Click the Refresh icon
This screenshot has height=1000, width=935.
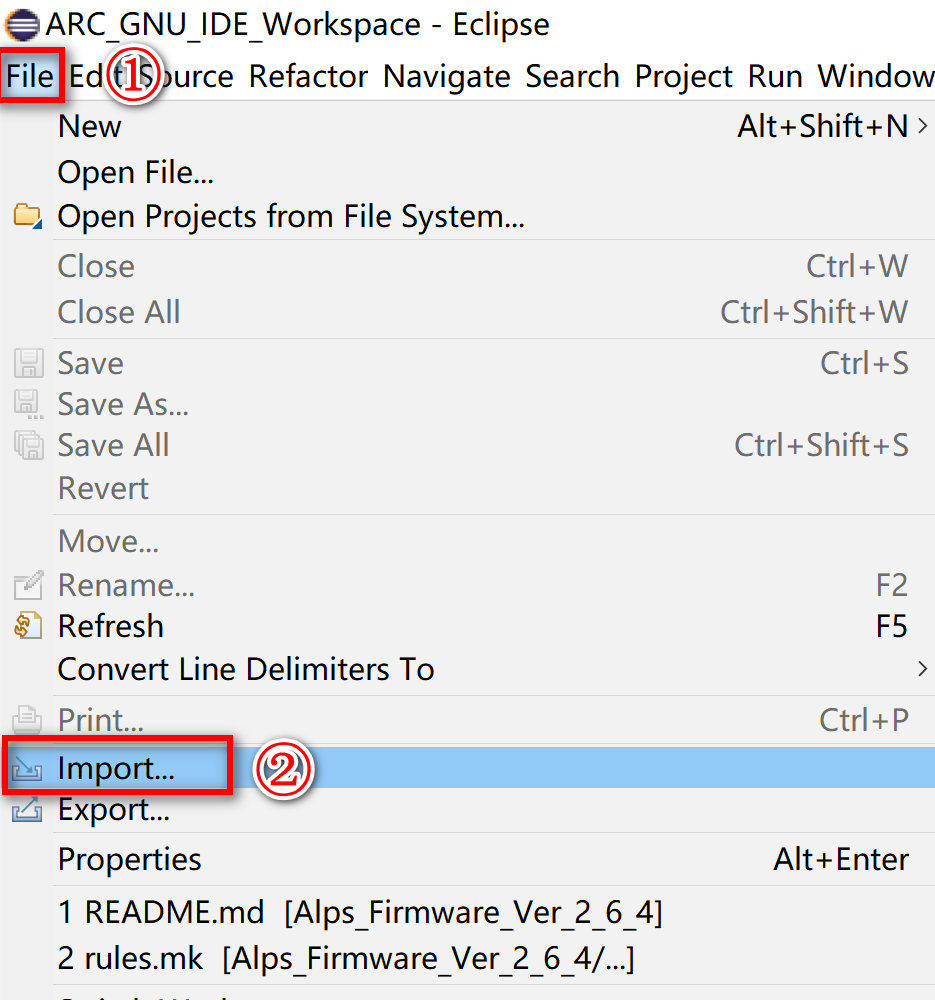(28, 626)
